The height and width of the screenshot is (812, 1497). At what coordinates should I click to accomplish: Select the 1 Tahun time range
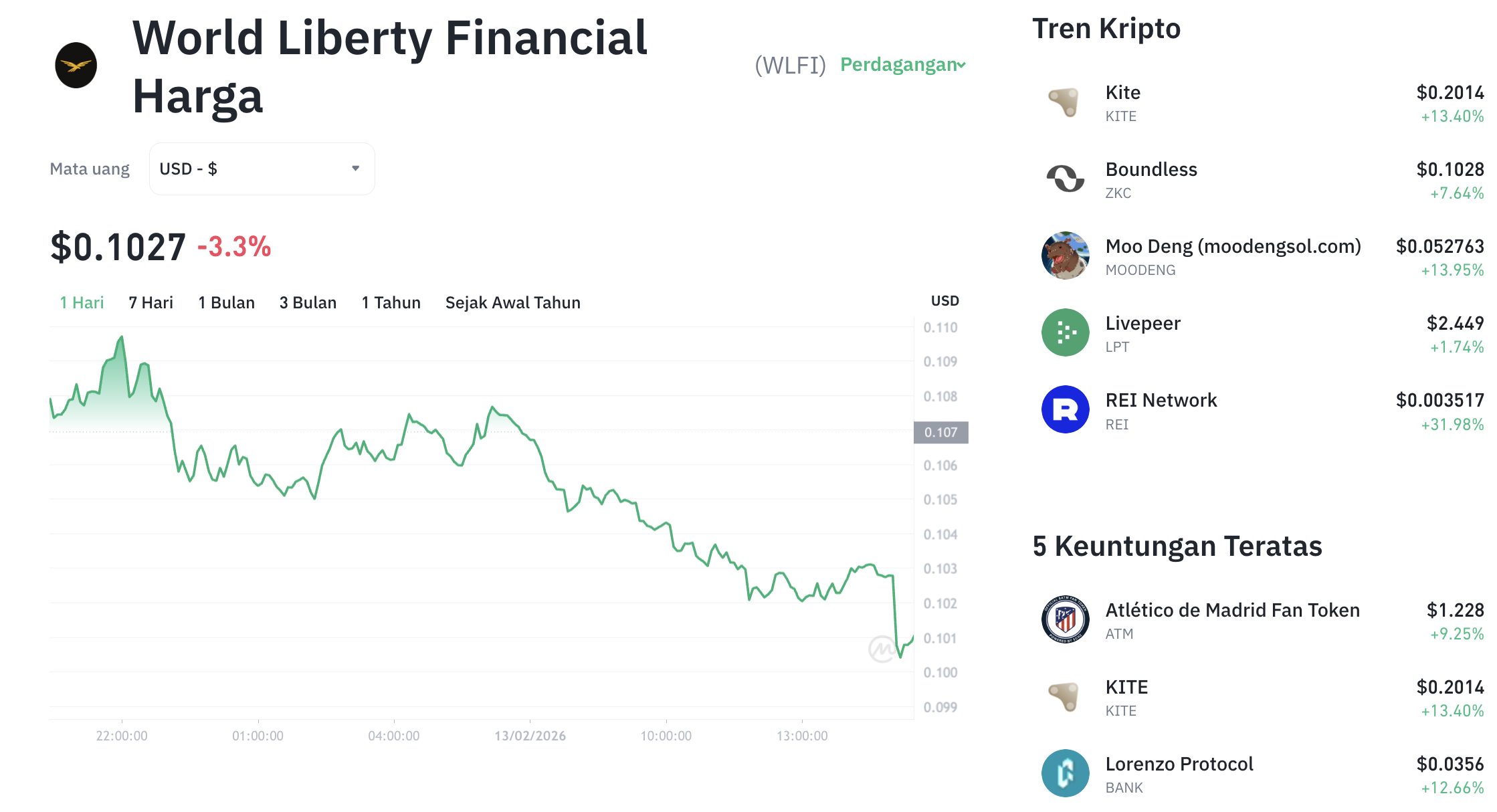click(x=391, y=302)
